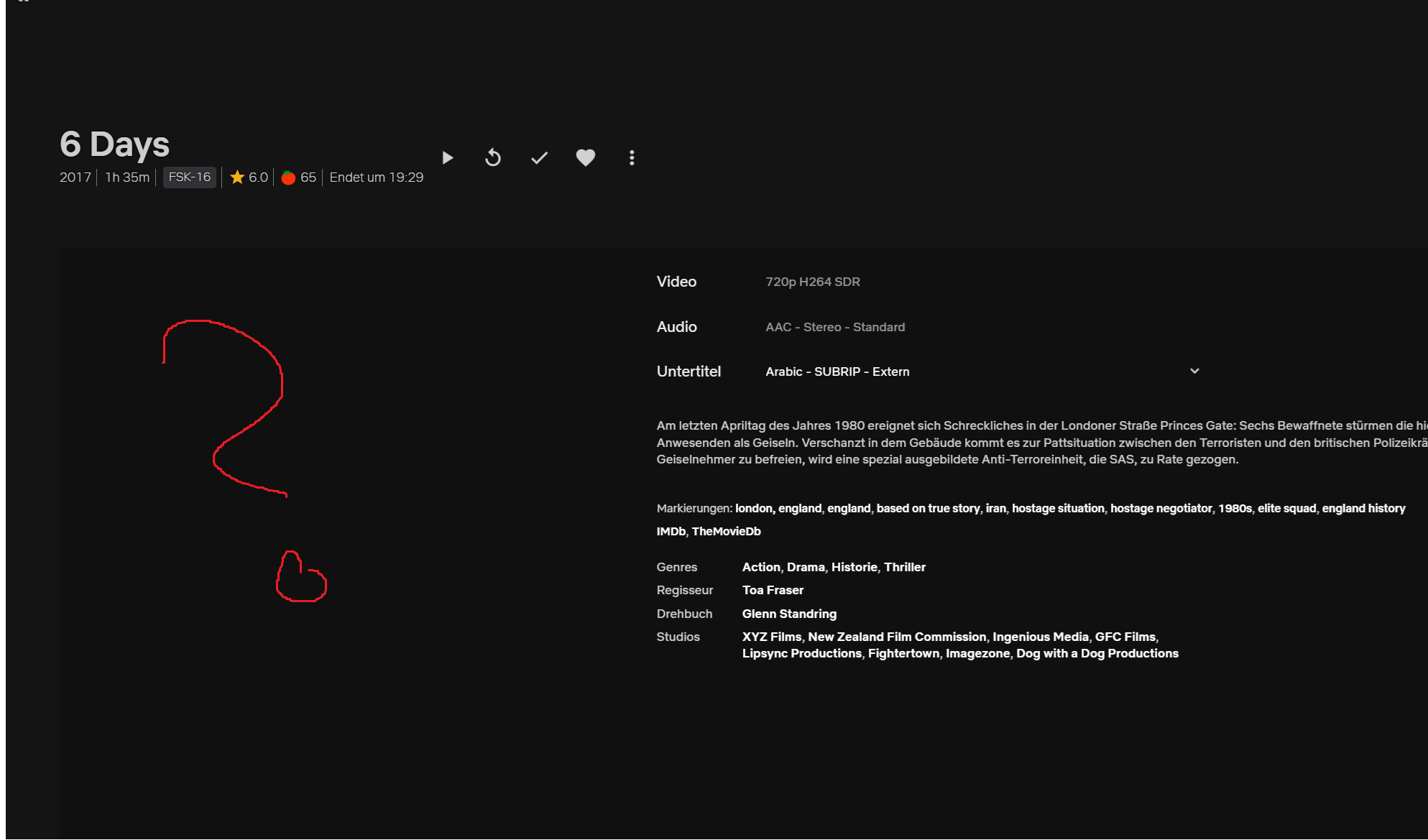
Task: Toggle the watched checkmark icon
Action: point(539,157)
